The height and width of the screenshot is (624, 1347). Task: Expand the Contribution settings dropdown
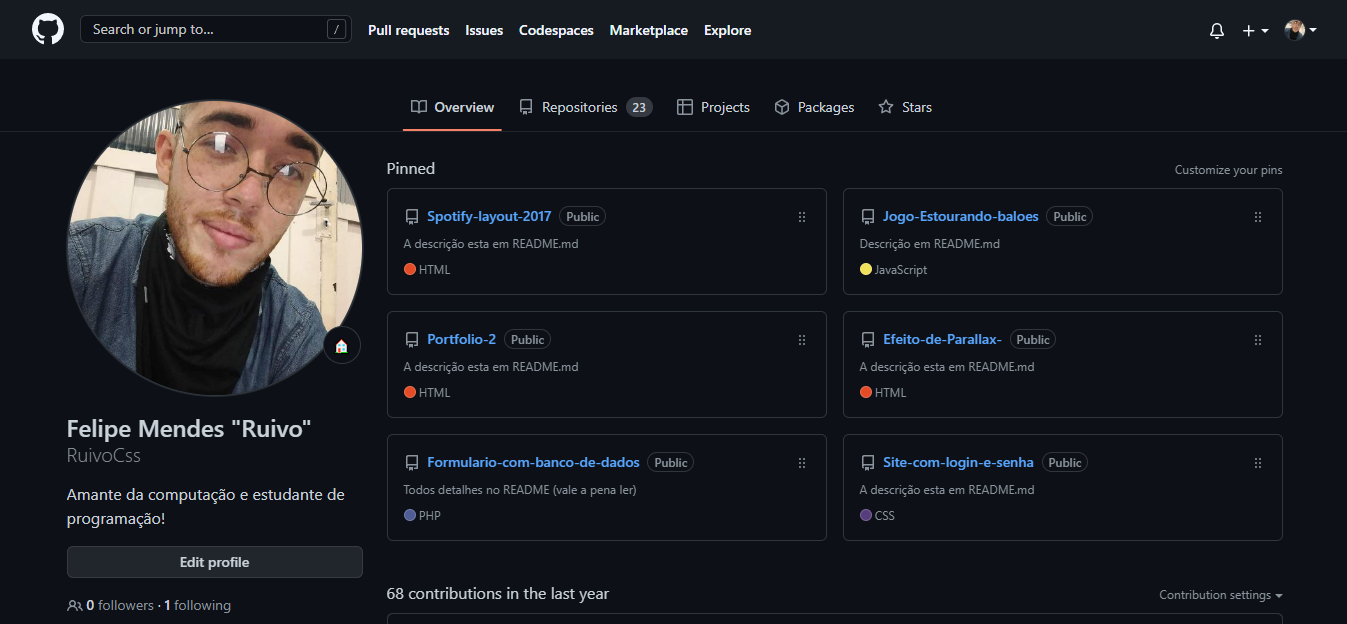(1221, 595)
